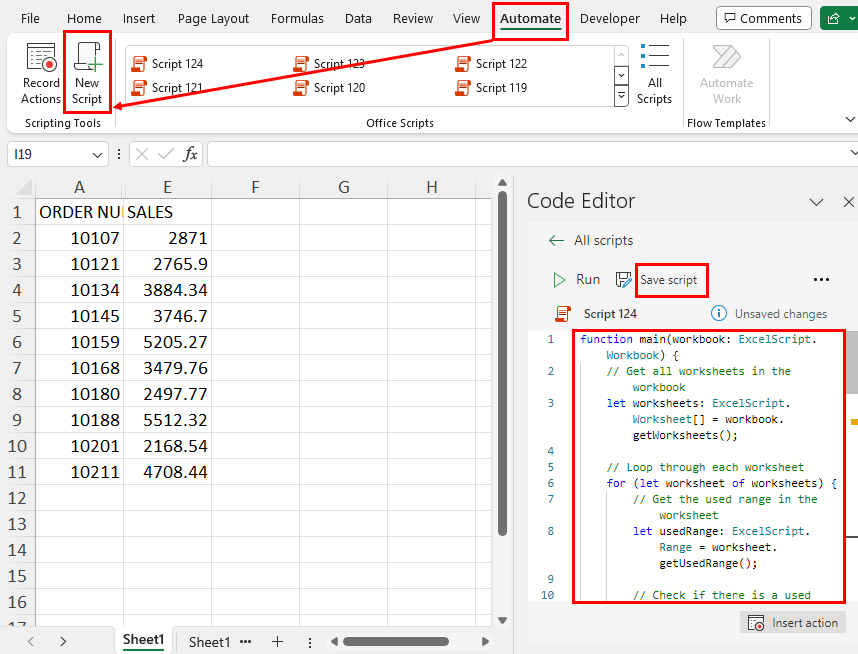The height and width of the screenshot is (654, 858).
Task: Click Save script
Action: [x=669, y=280]
